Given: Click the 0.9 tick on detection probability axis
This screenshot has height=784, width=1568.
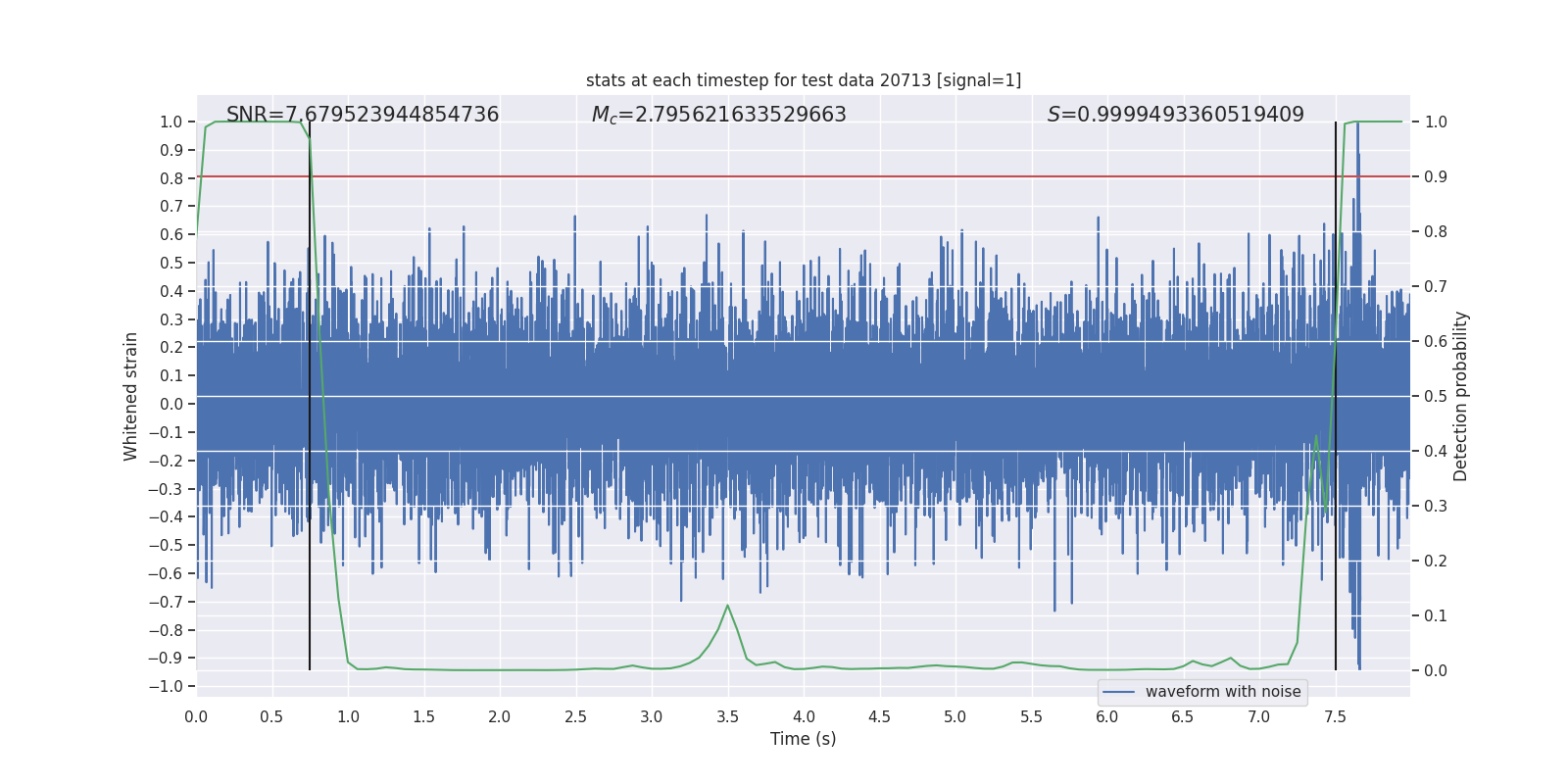Looking at the screenshot, I should 1436,177.
